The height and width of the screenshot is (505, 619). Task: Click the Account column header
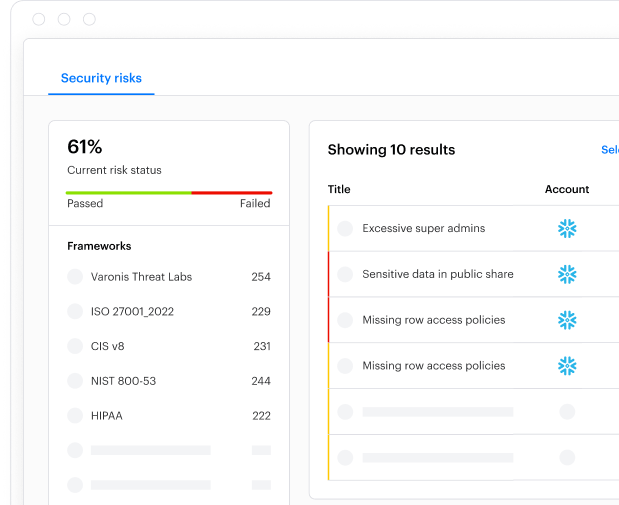click(567, 190)
